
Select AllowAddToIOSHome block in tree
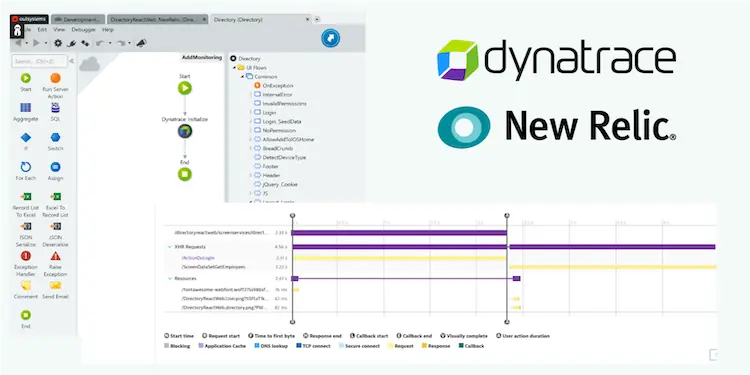pyautogui.click(x=284, y=139)
